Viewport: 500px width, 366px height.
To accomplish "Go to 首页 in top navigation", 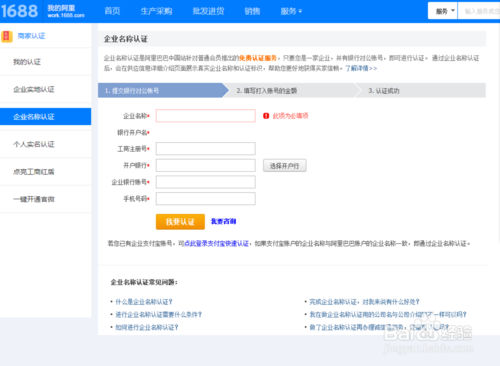I will click(112, 11).
